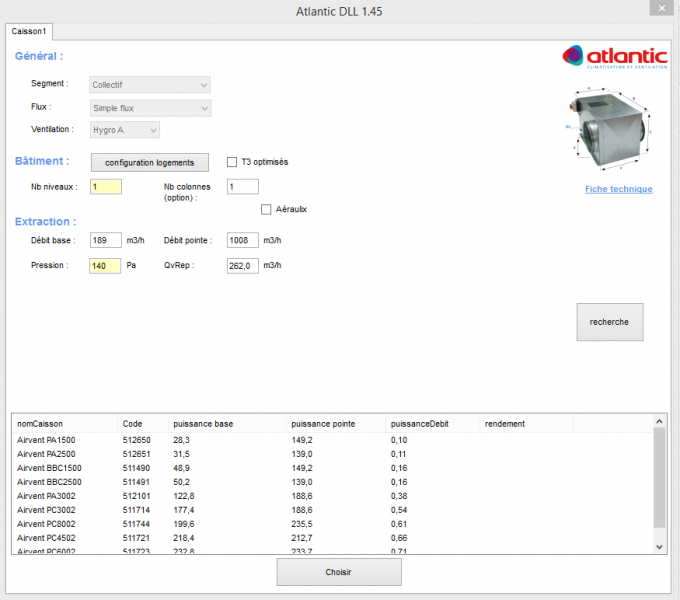Image resolution: width=680 pixels, height=600 pixels.
Task: Click code cell 512650
Action: click(x=137, y=440)
